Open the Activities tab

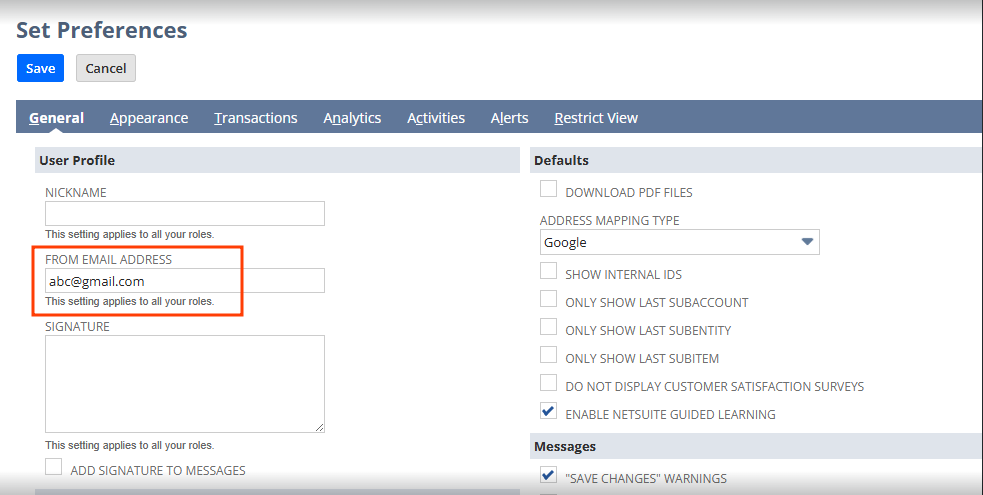435,118
